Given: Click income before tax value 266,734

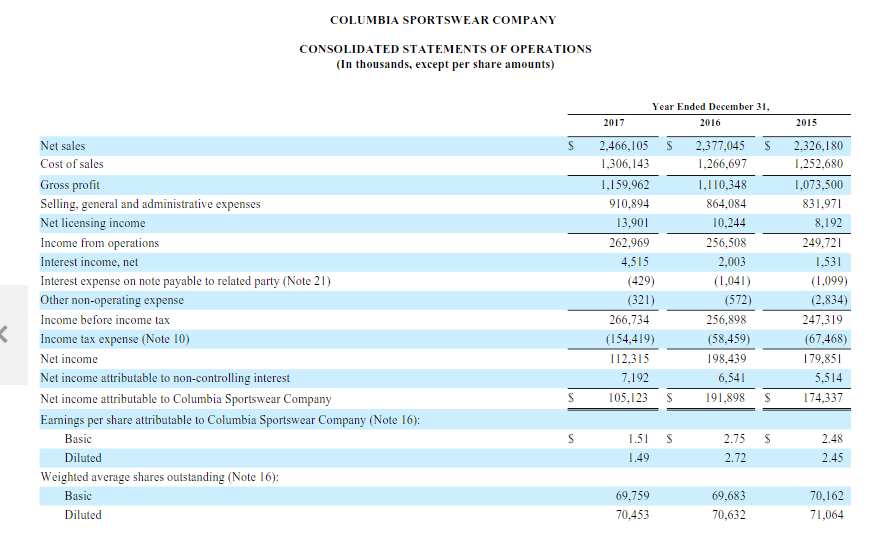Looking at the screenshot, I should [x=629, y=320].
